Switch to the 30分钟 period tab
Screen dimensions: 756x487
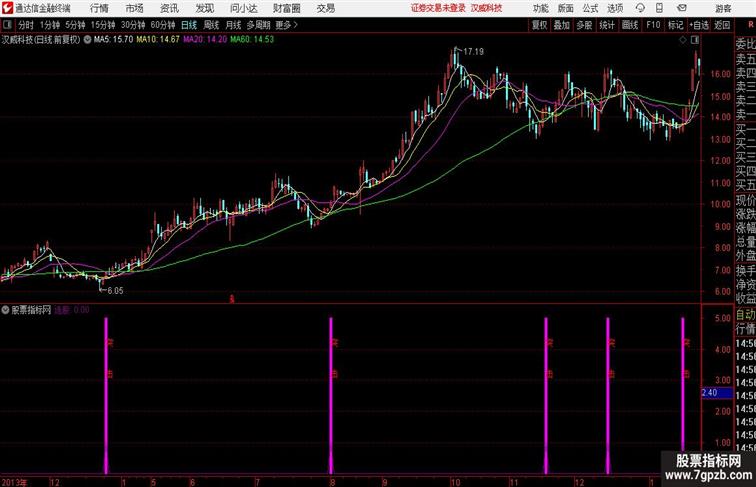(x=133, y=25)
